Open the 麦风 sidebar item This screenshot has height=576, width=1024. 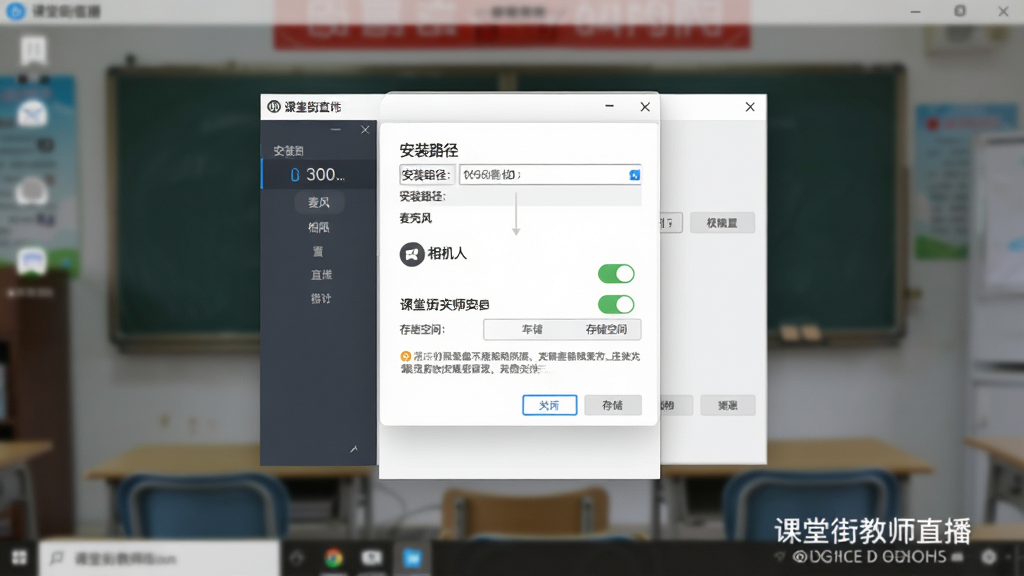pos(319,202)
